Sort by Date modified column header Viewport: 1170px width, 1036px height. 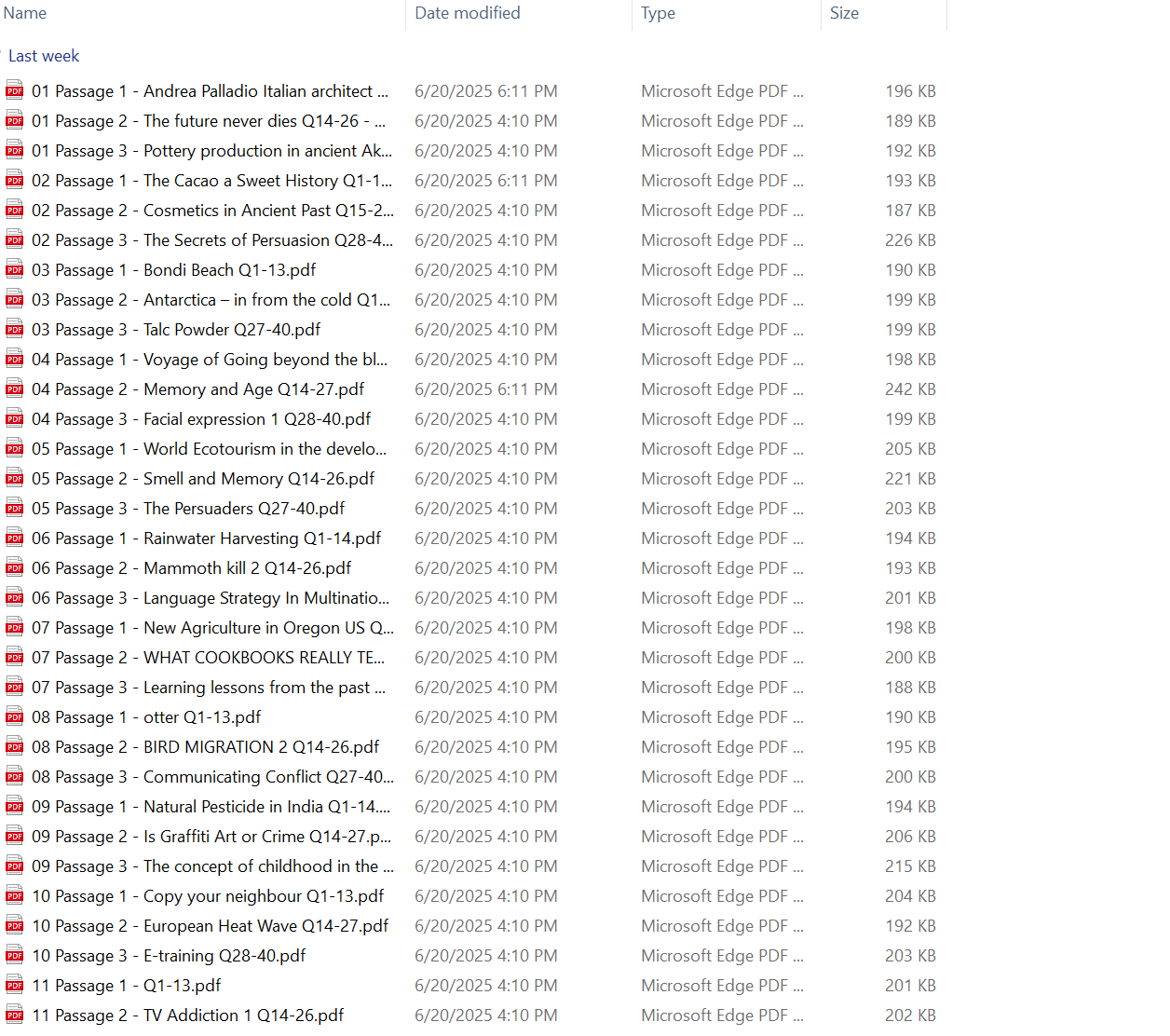pos(468,13)
